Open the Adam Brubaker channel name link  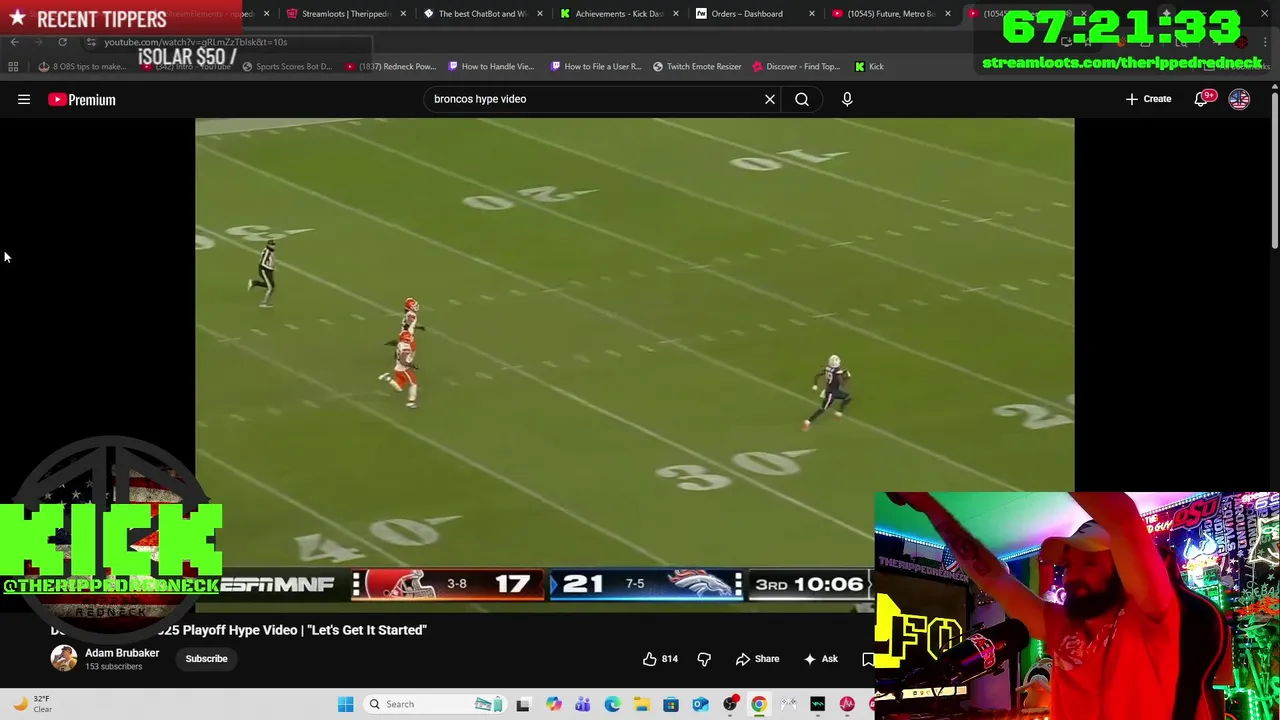point(122,653)
